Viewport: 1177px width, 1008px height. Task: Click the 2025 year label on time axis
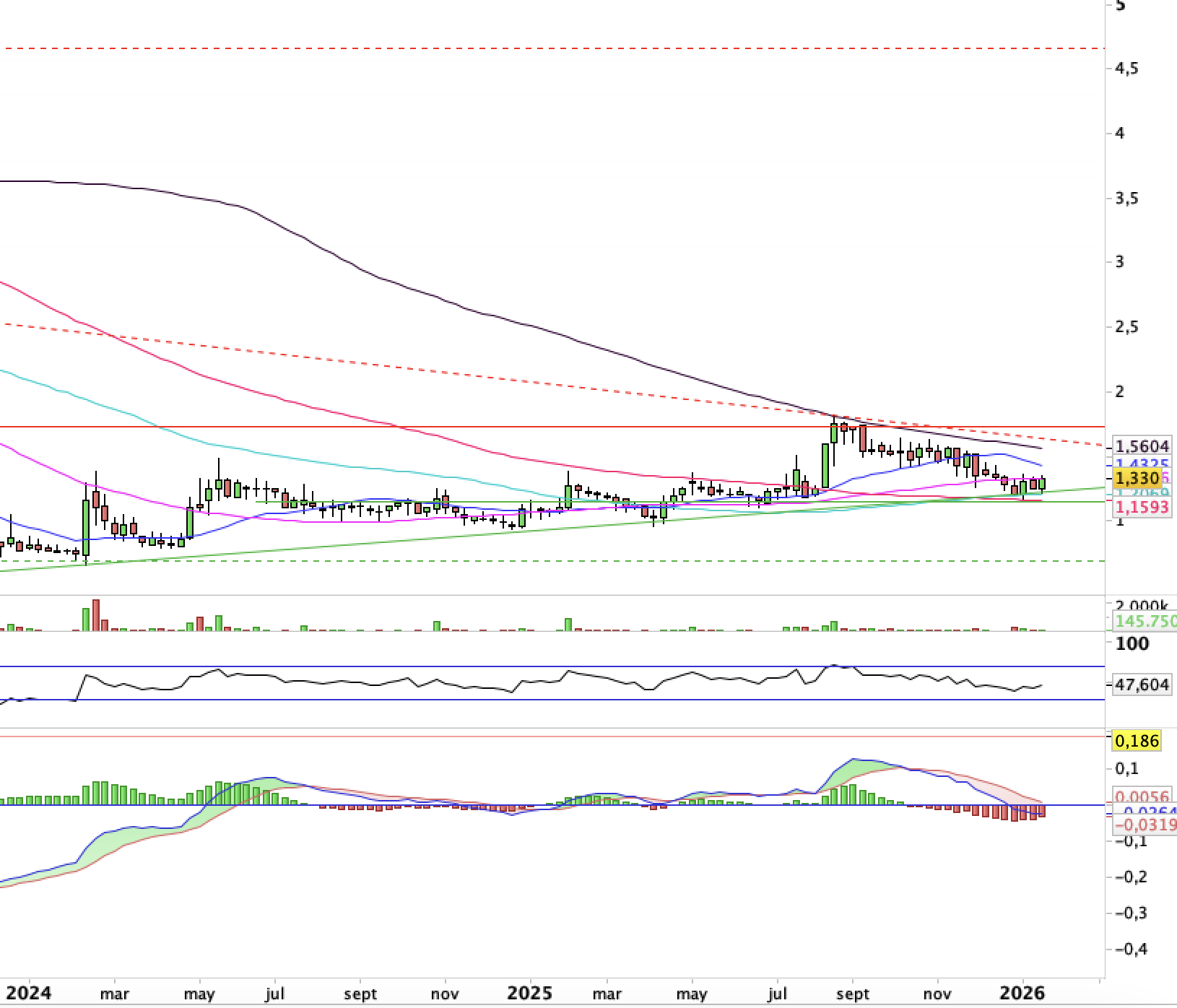[530, 993]
